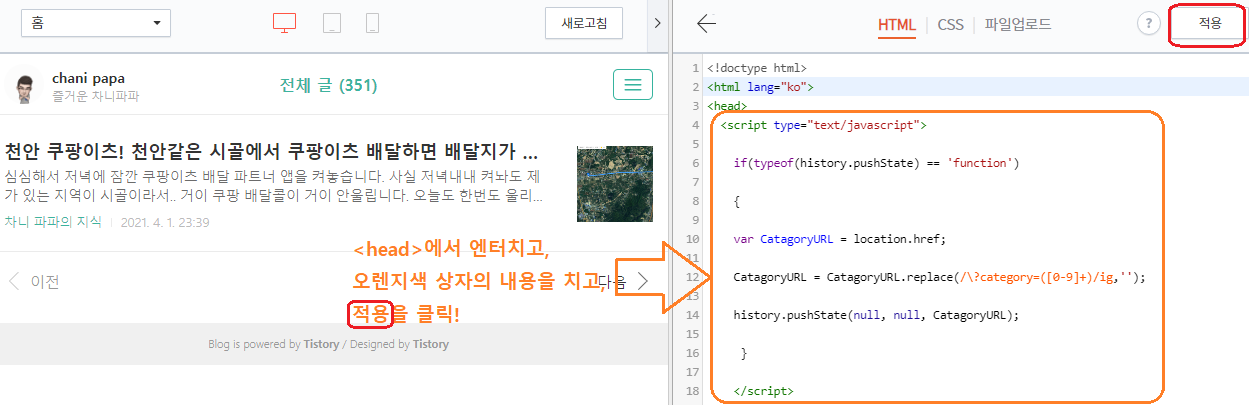Click the 즐거운 차니파파 blog subtitle
The image size is (1249, 405).
click(95, 96)
